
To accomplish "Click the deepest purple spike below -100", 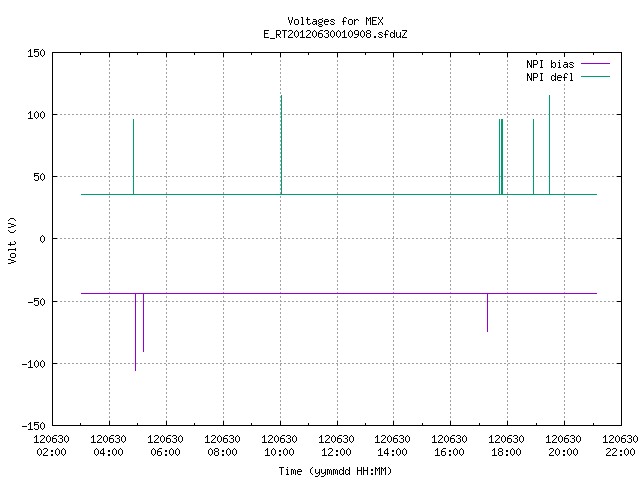I will point(136,332).
